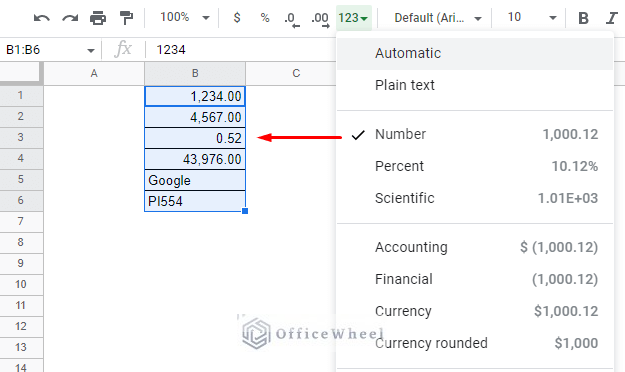Click the Print icon
Viewport: 625px width, 372px height.
[98, 18]
